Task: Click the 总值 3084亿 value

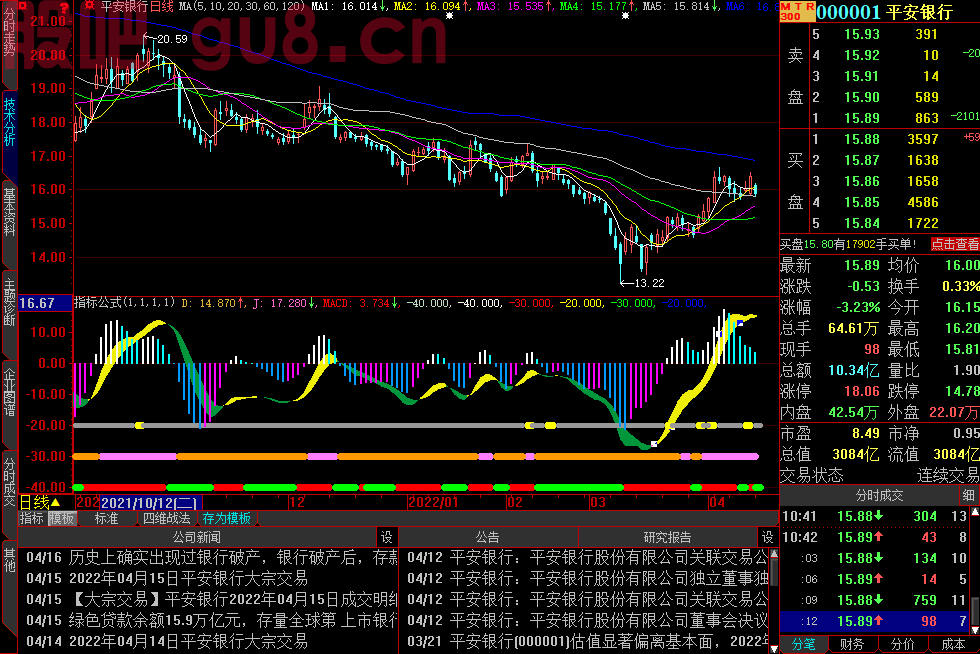Action: tap(856, 455)
